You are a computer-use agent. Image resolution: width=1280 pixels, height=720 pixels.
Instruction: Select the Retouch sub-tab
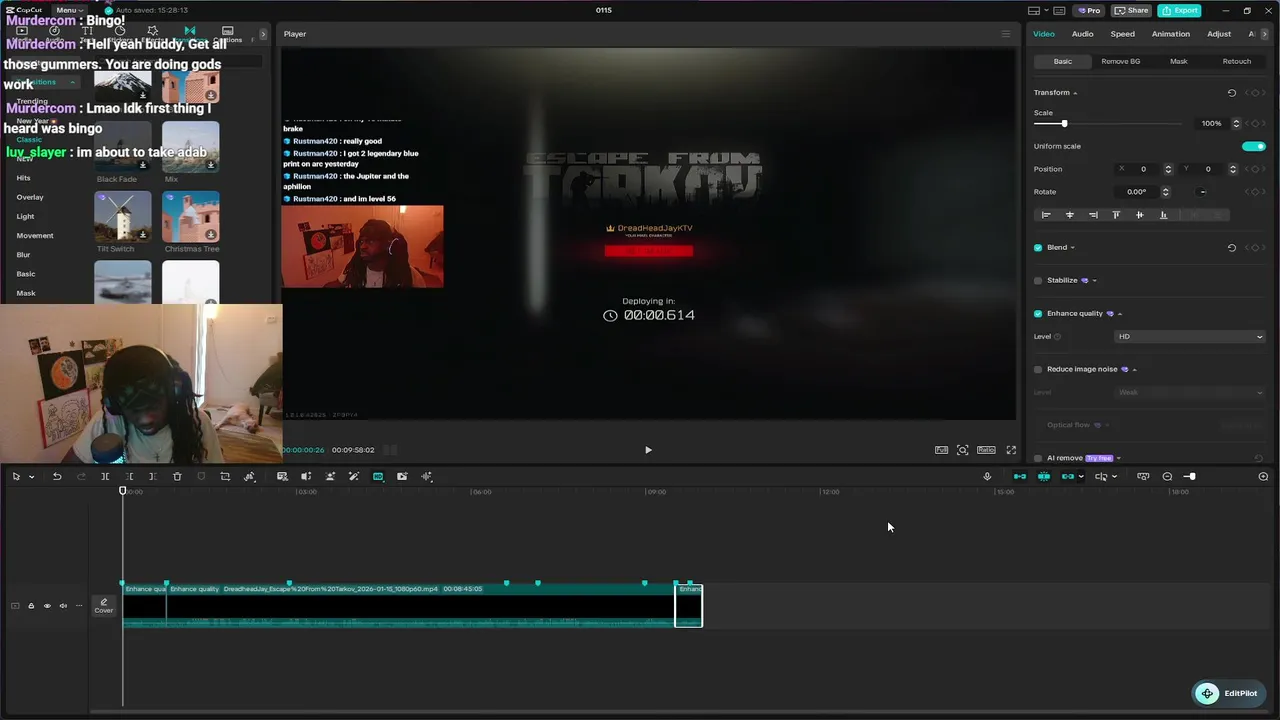pyautogui.click(x=1237, y=62)
